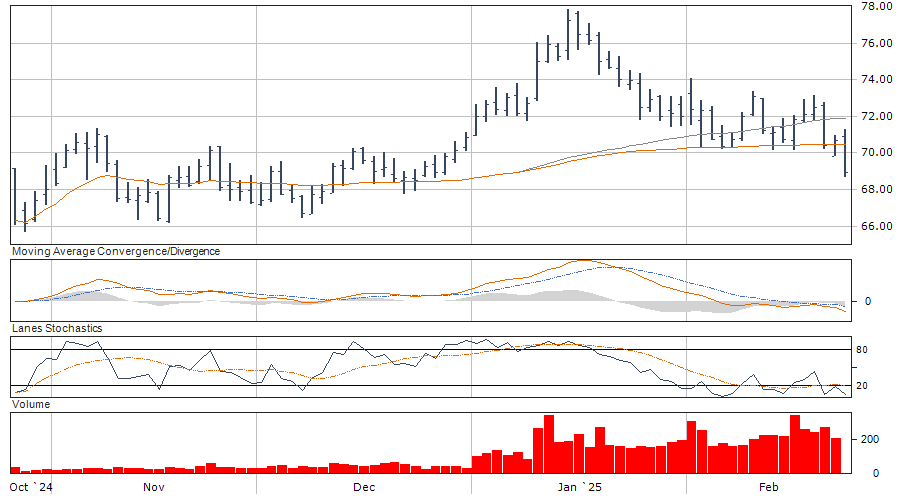Click the stochastics 80 level label
Viewport: 900px width, 500px height.
click(x=872, y=350)
